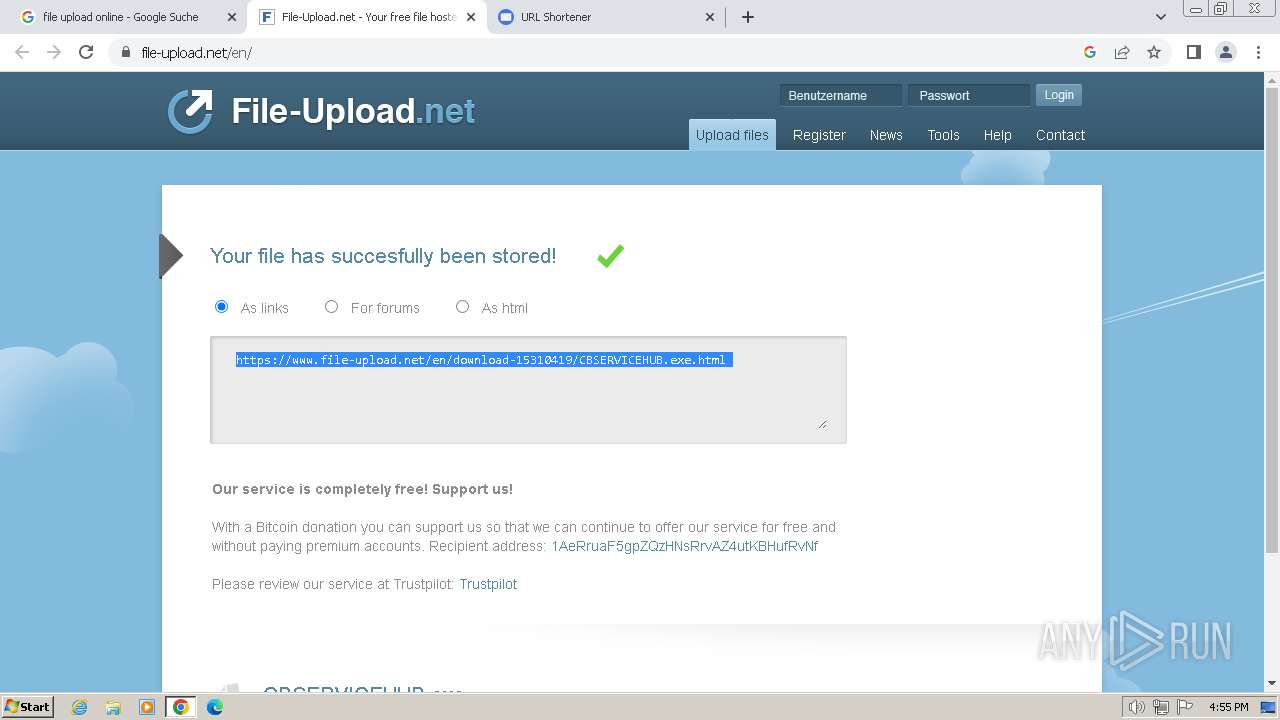Image resolution: width=1280 pixels, height=720 pixels.
Task: Click the text area resize handle
Action: pyautogui.click(x=822, y=424)
